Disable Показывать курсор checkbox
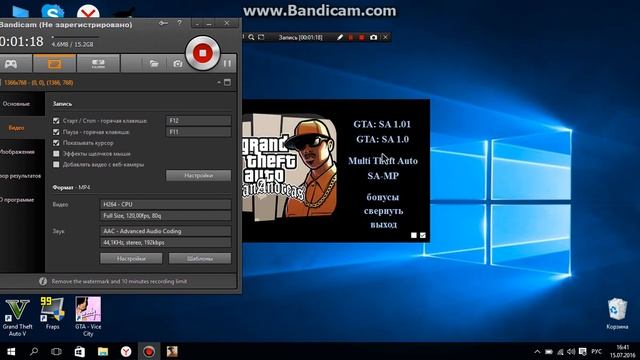The height and width of the screenshot is (360, 640). [56, 143]
